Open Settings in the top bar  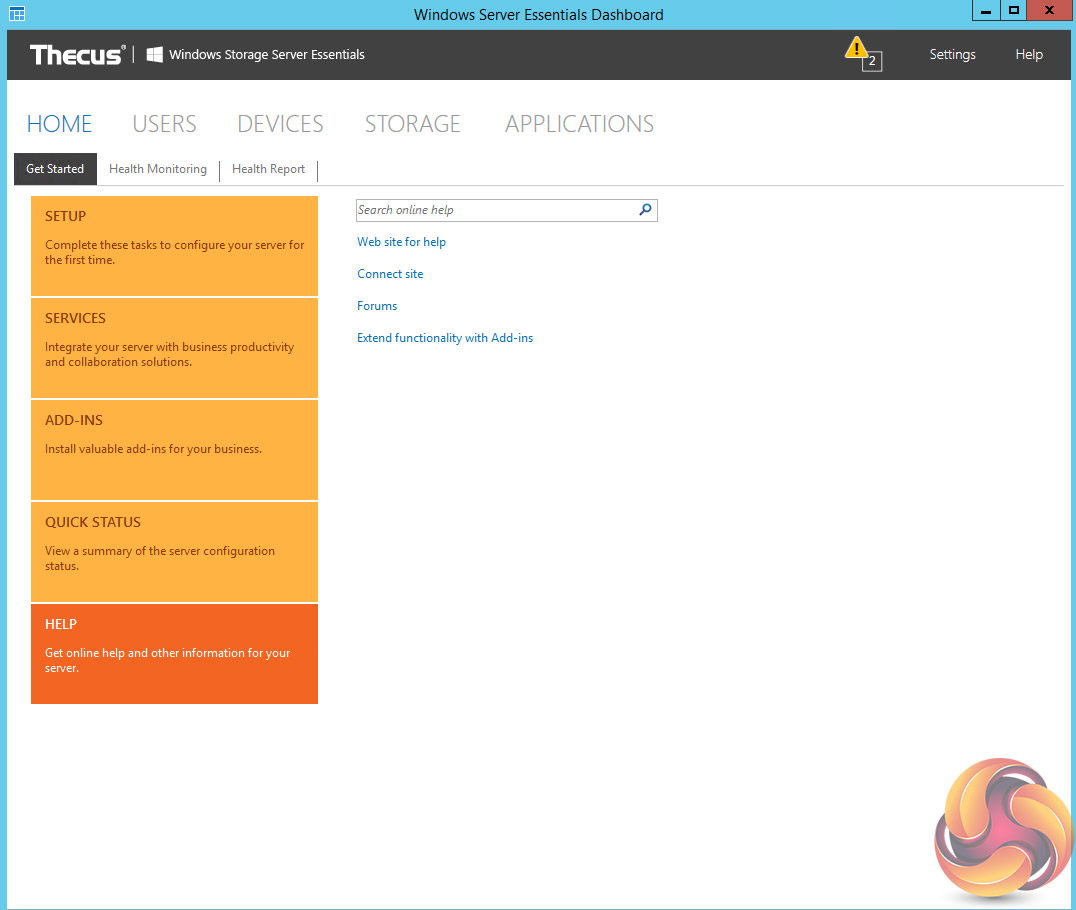tap(952, 55)
